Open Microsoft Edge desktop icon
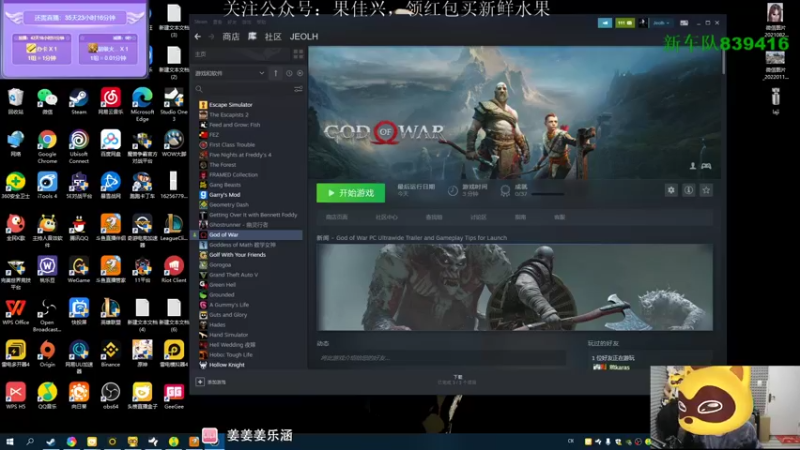 point(142,104)
